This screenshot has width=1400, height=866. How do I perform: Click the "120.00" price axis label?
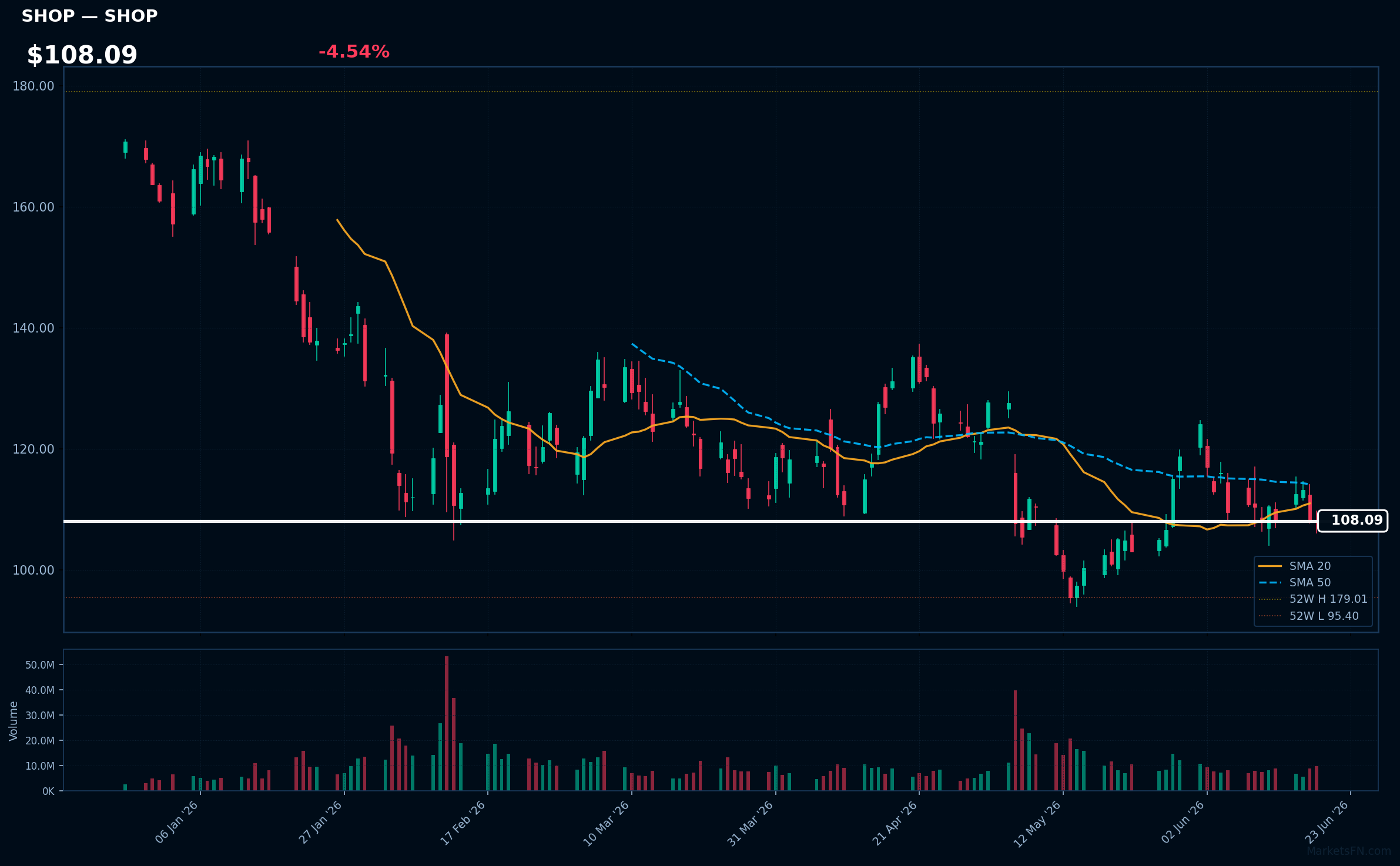[x=34, y=449]
